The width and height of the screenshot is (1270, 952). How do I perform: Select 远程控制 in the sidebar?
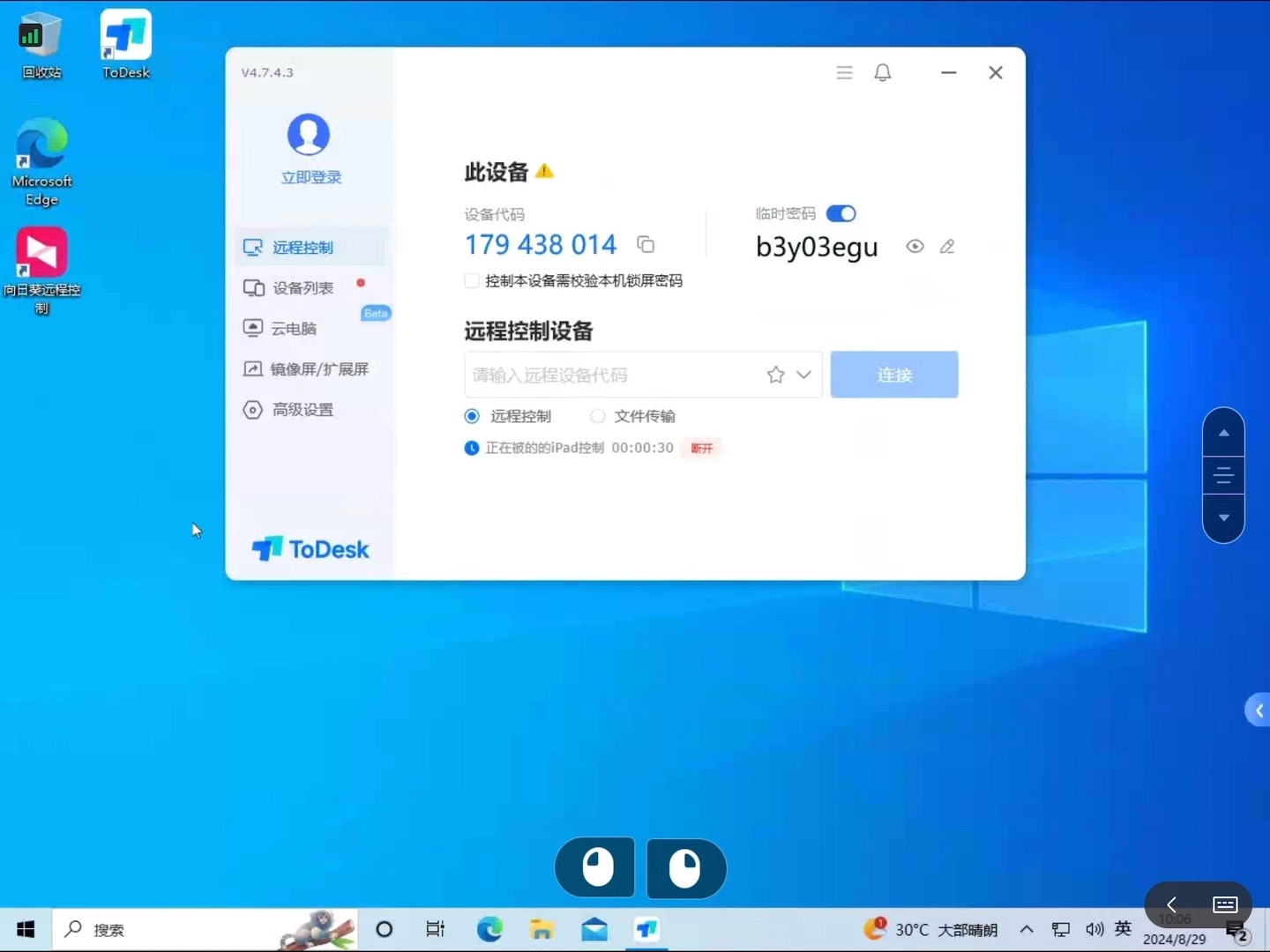(x=312, y=248)
